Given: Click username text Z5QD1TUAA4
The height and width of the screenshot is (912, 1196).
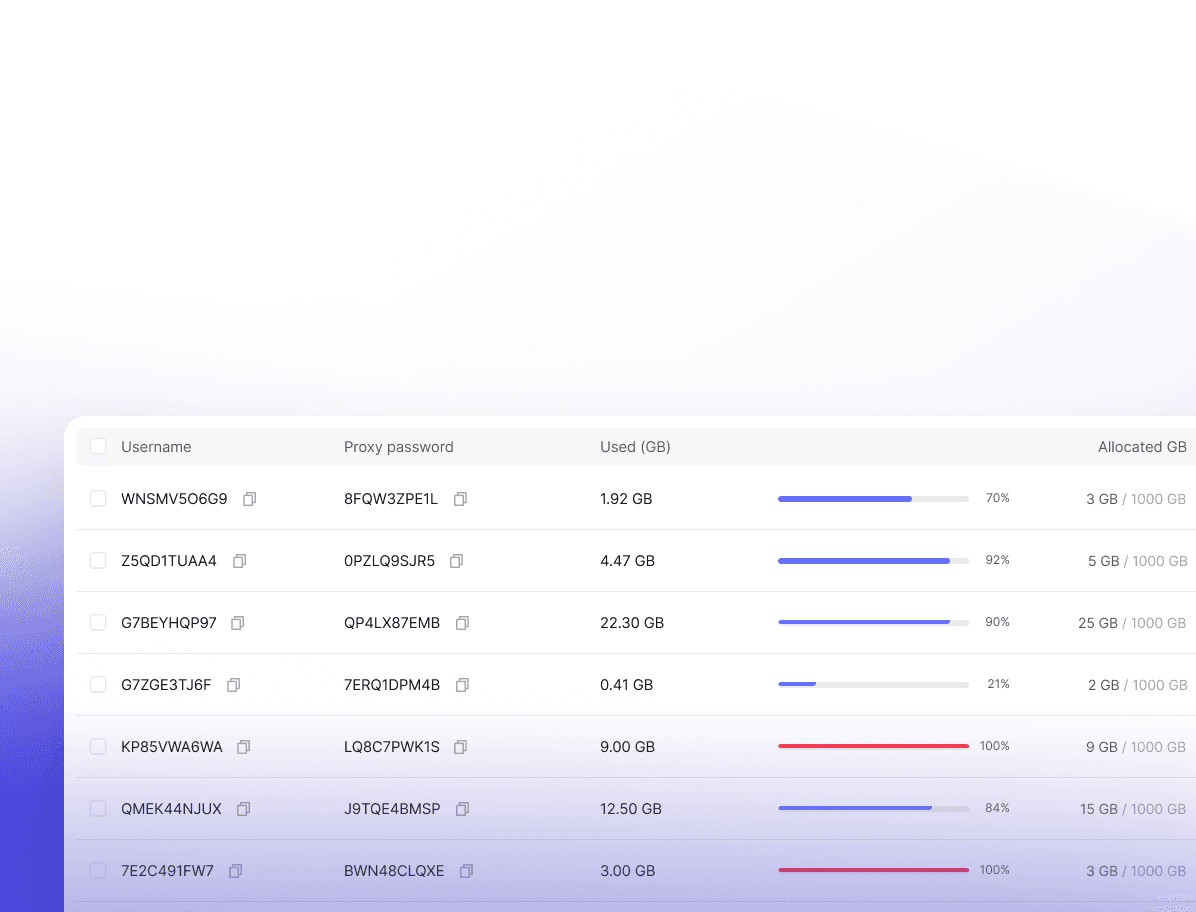Looking at the screenshot, I should (169, 561).
